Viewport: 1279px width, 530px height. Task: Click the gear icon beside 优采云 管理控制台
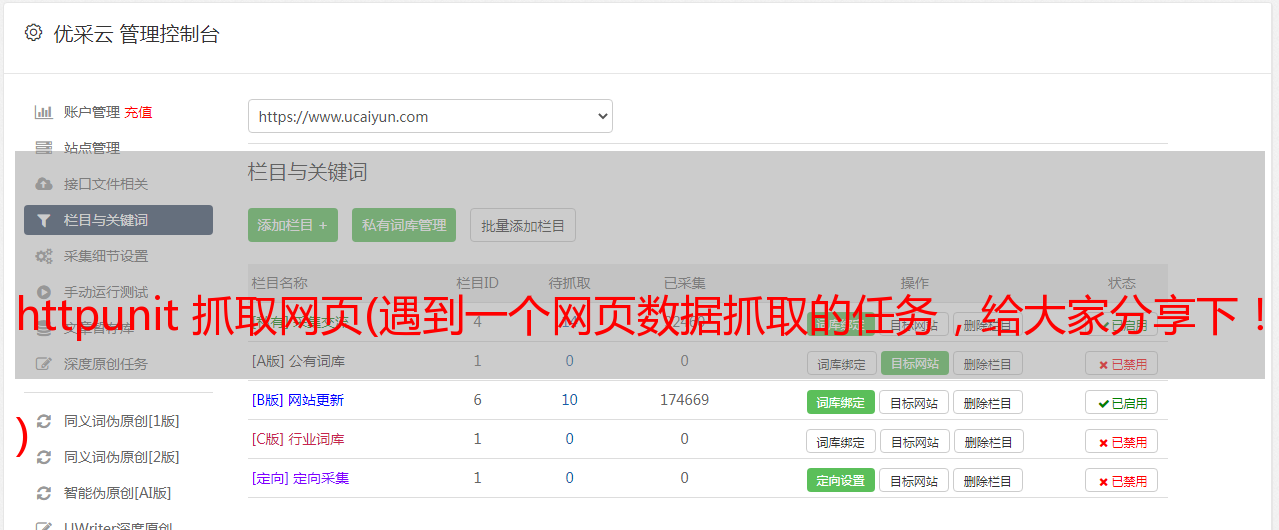point(33,33)
